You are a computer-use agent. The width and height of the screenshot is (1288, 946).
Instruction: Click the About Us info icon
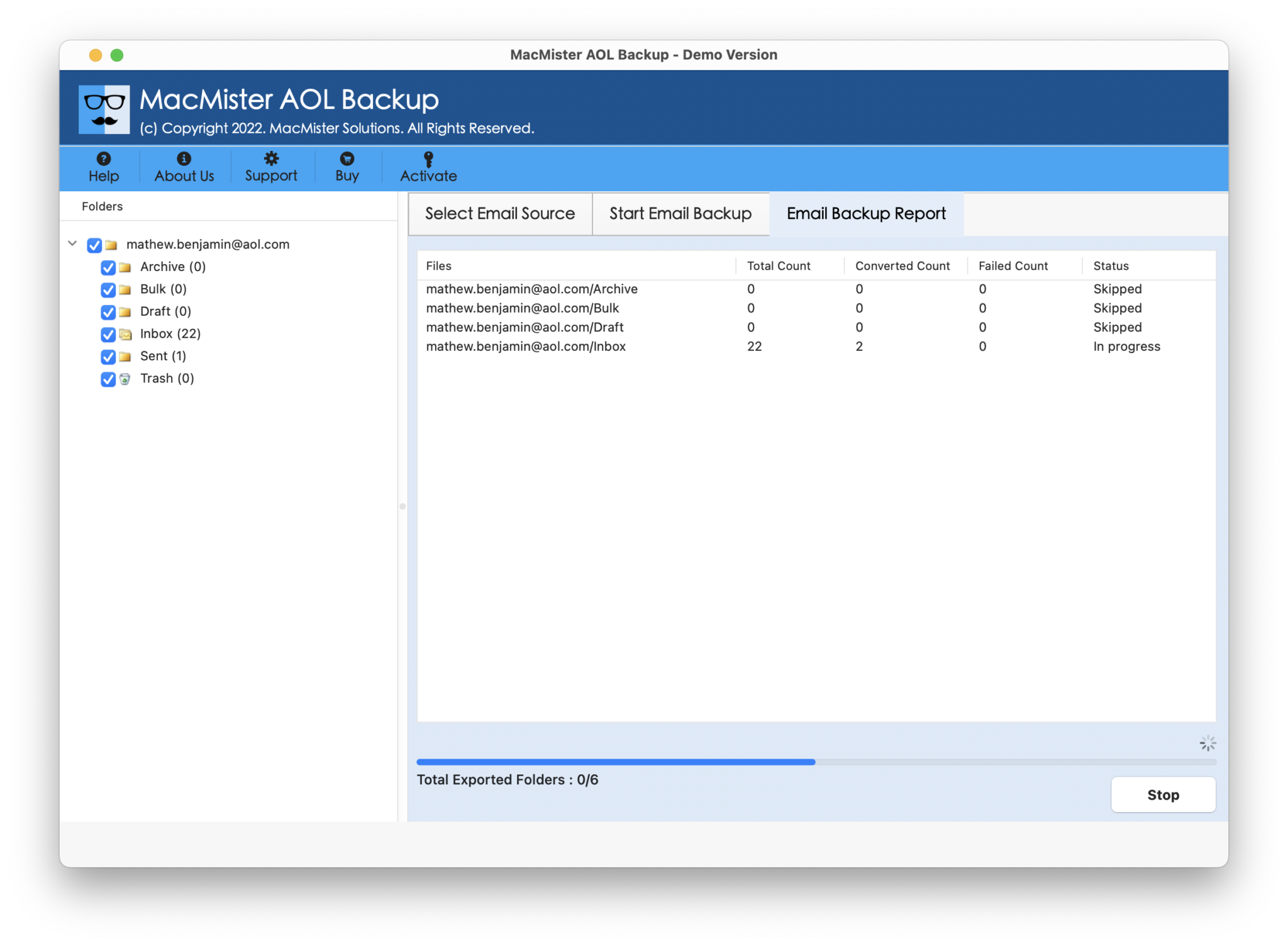point(184,158)
